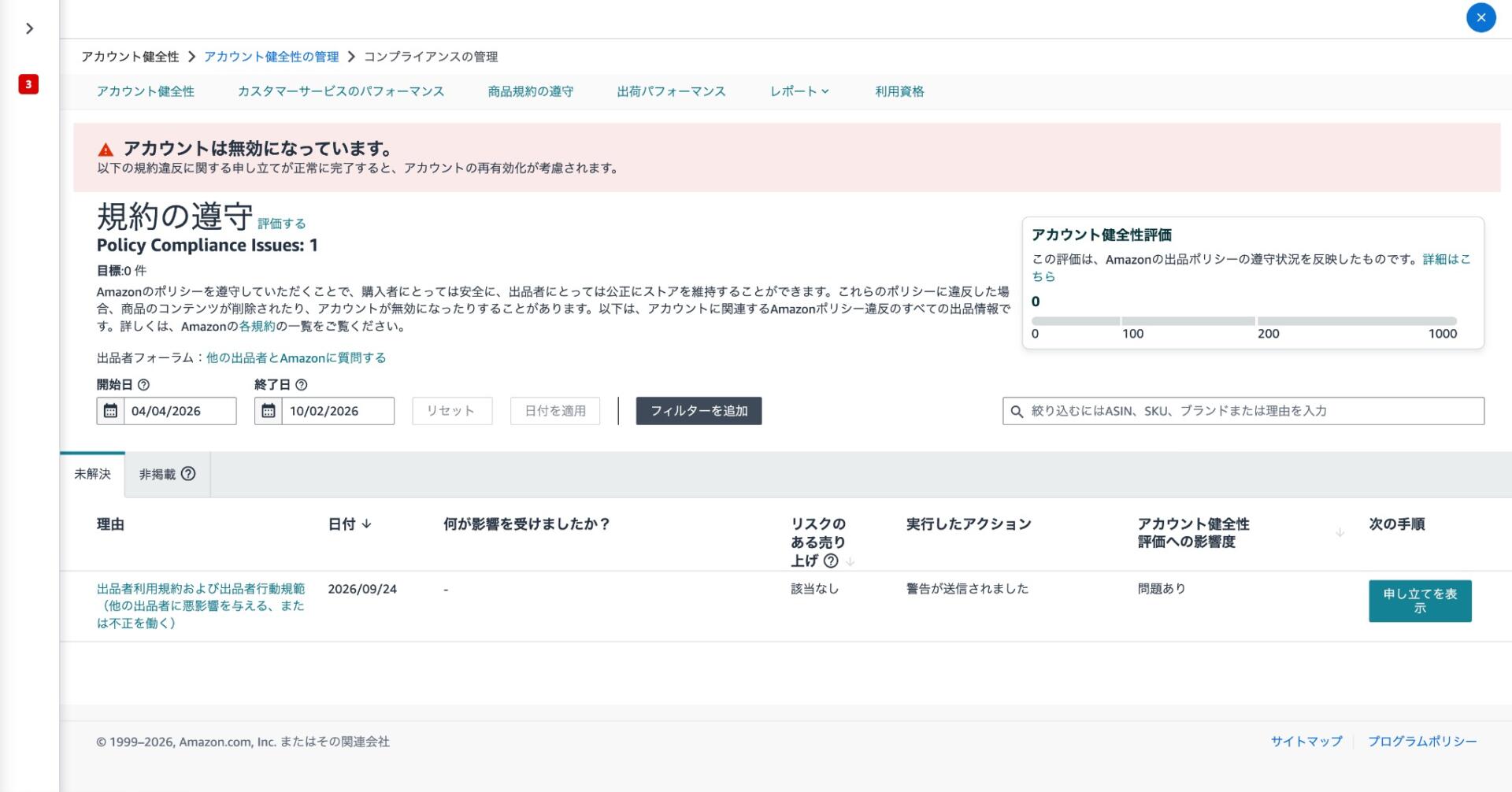Click the help icon on the 非掲載 tab
1512x792 pixels.
188,474
